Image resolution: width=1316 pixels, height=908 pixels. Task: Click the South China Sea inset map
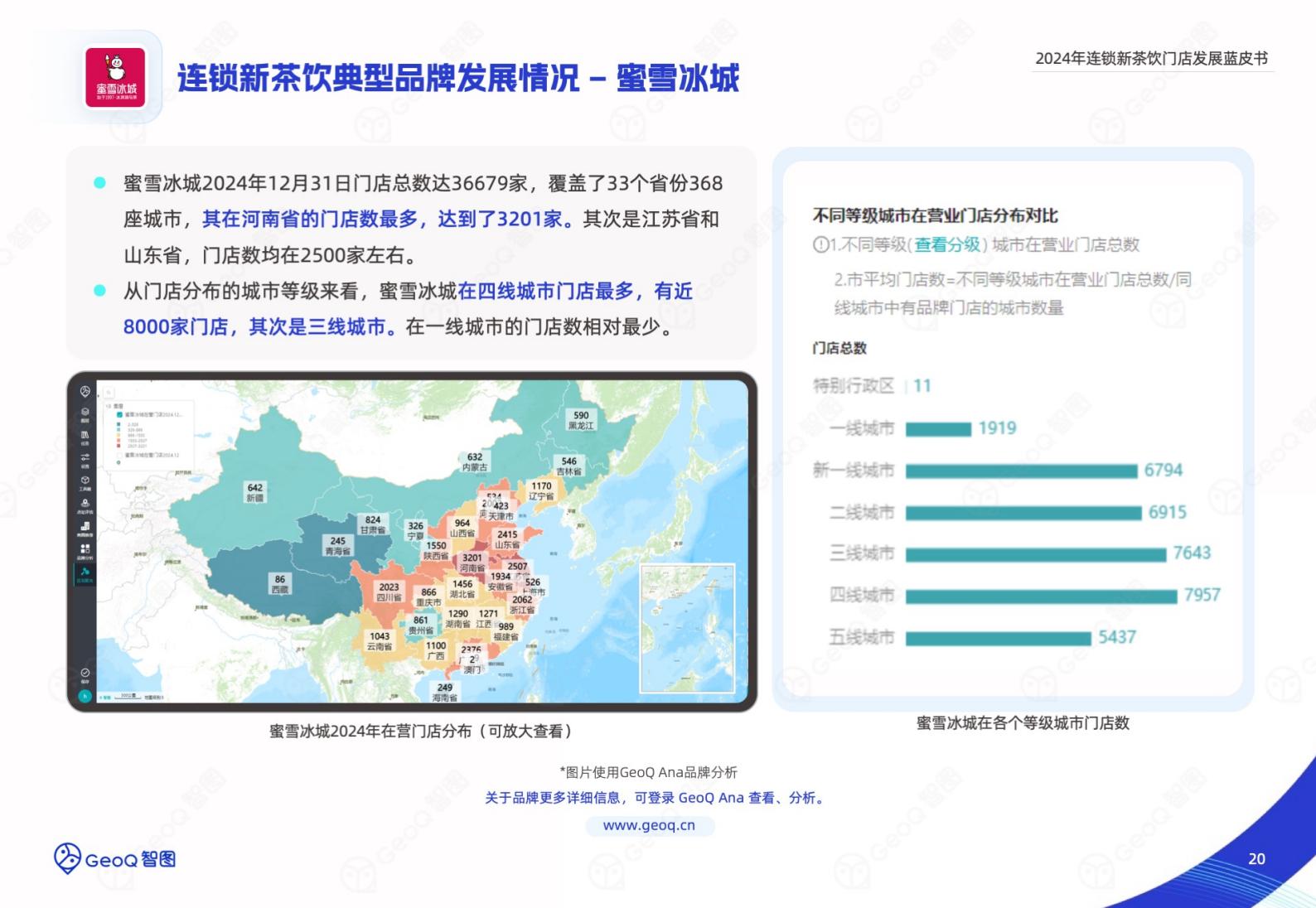(687, 629)
